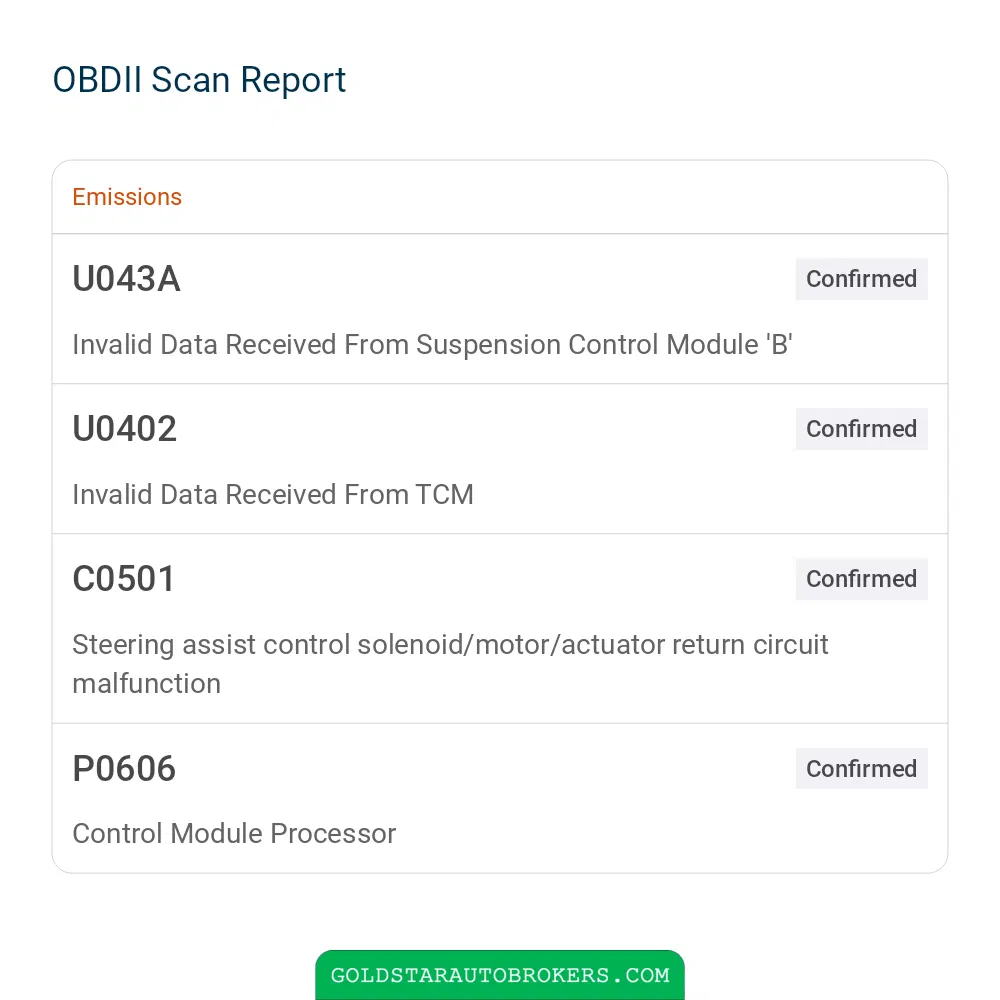Image resolution: width=1000 pixels, height=1000 pixels.
Task: Select the Invalid Data Received From TCM text
Action: tap(273, 495)
